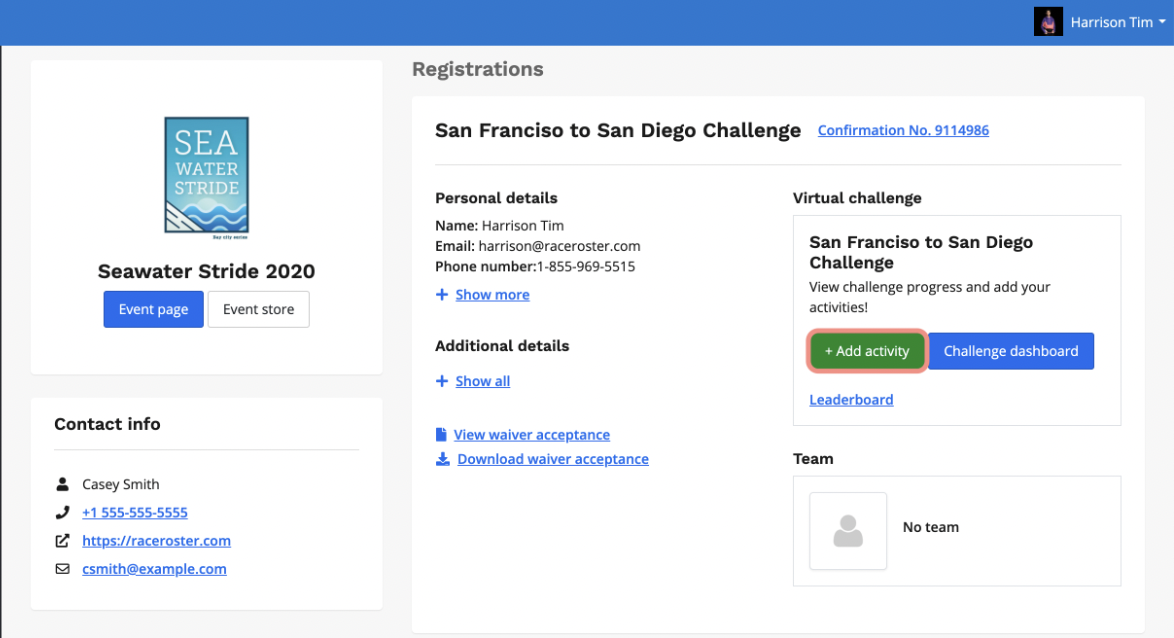Click the No team placeholder avatar
This screenshot has width=1174, height=638.
(x=847, y=531)
